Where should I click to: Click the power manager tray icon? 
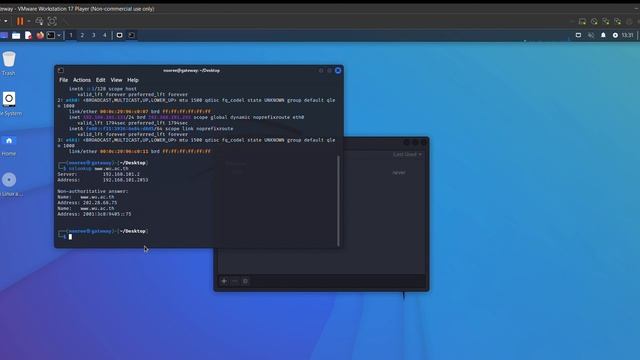tap(615, 36)
